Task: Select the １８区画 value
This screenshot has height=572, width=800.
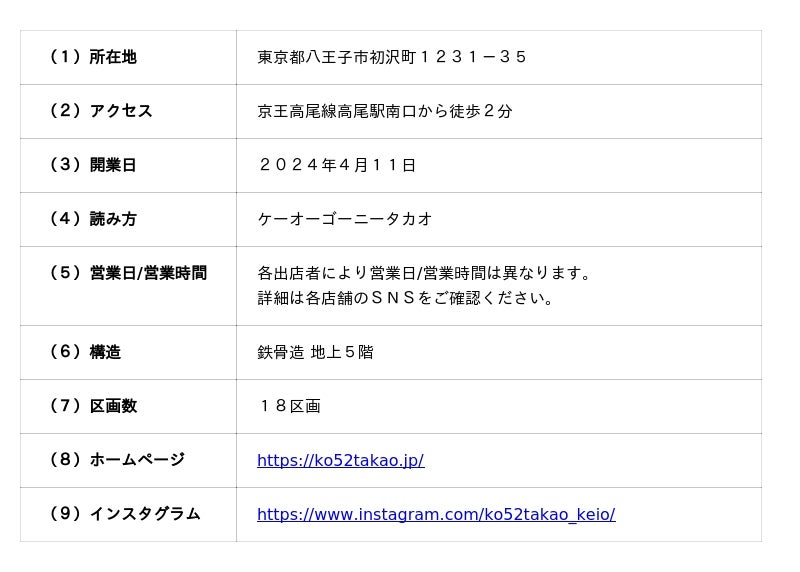Action: click(x=289, y=406)
